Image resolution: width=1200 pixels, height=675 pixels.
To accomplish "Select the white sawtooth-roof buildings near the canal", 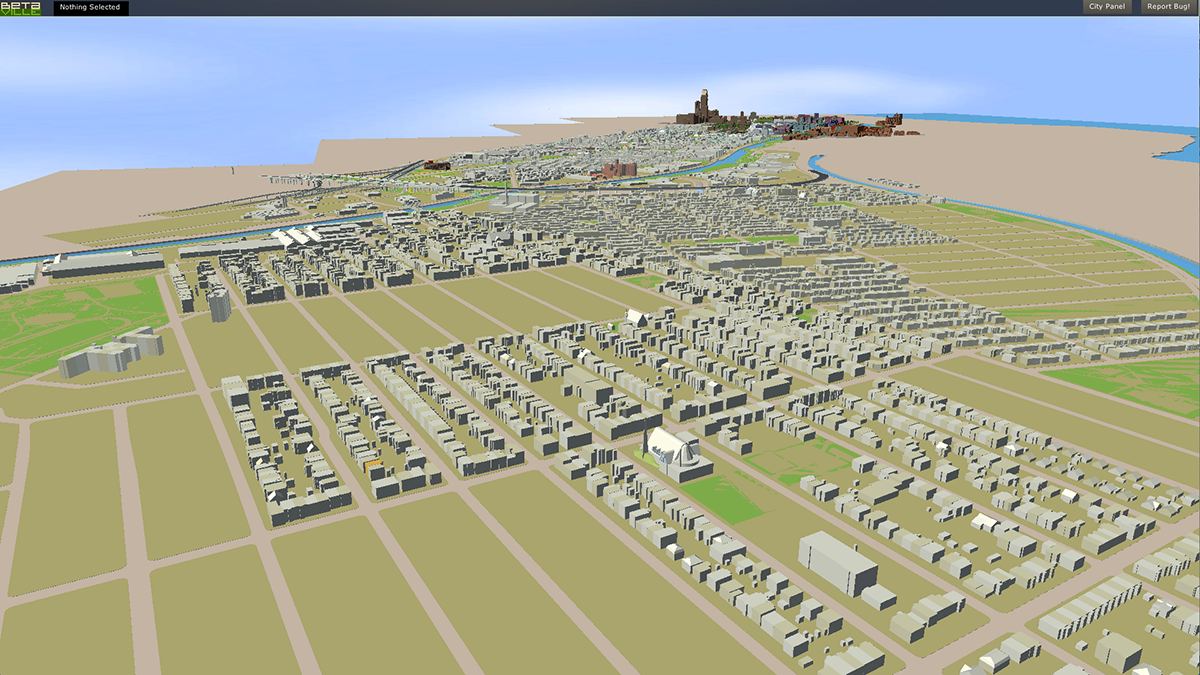I will pyautogui.click(x=297, y=238).
